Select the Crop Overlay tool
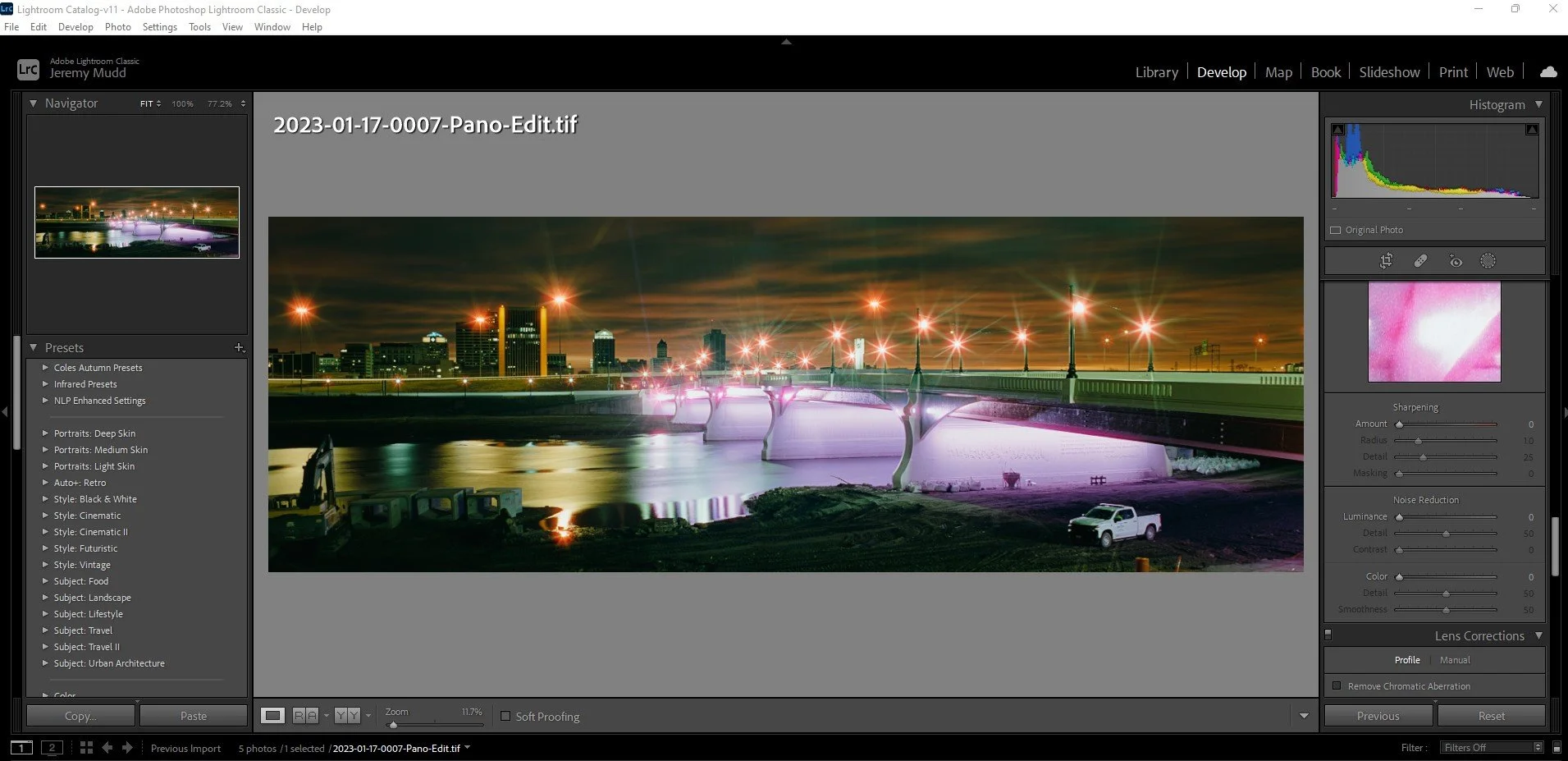1568x761 pixels. tap(1387, 260)
